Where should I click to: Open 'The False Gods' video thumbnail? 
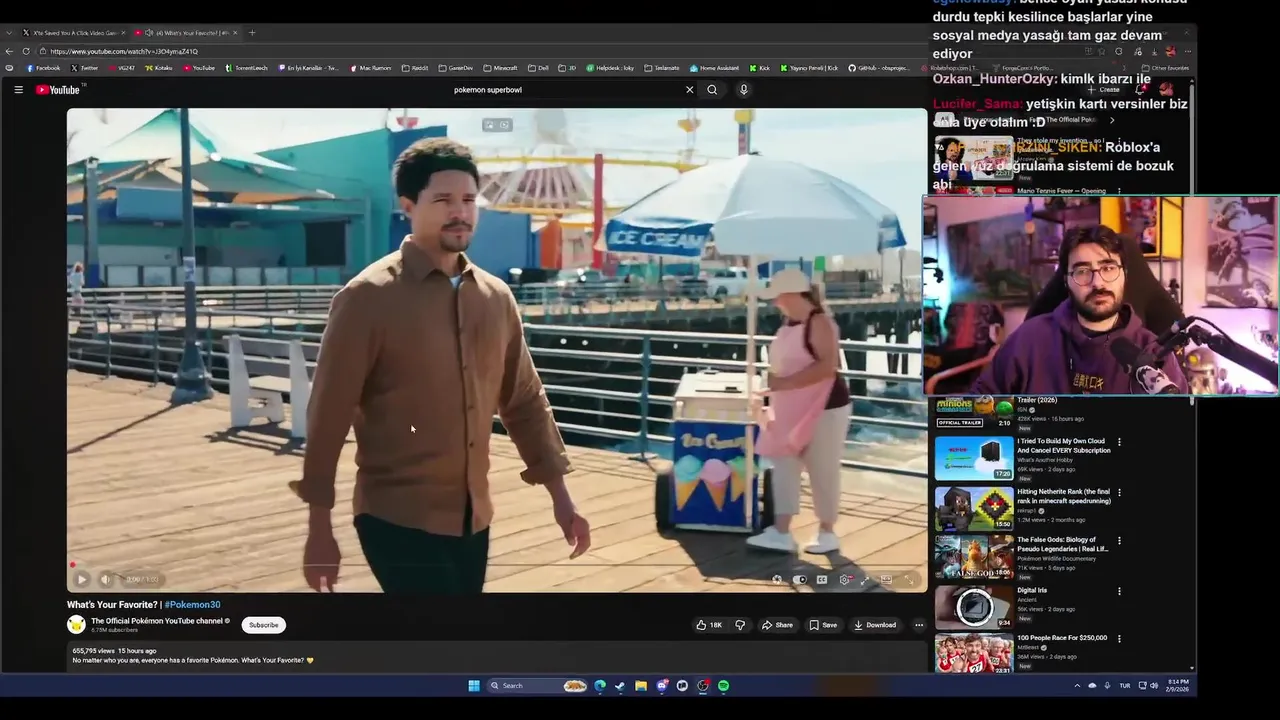tap(974, 557)
